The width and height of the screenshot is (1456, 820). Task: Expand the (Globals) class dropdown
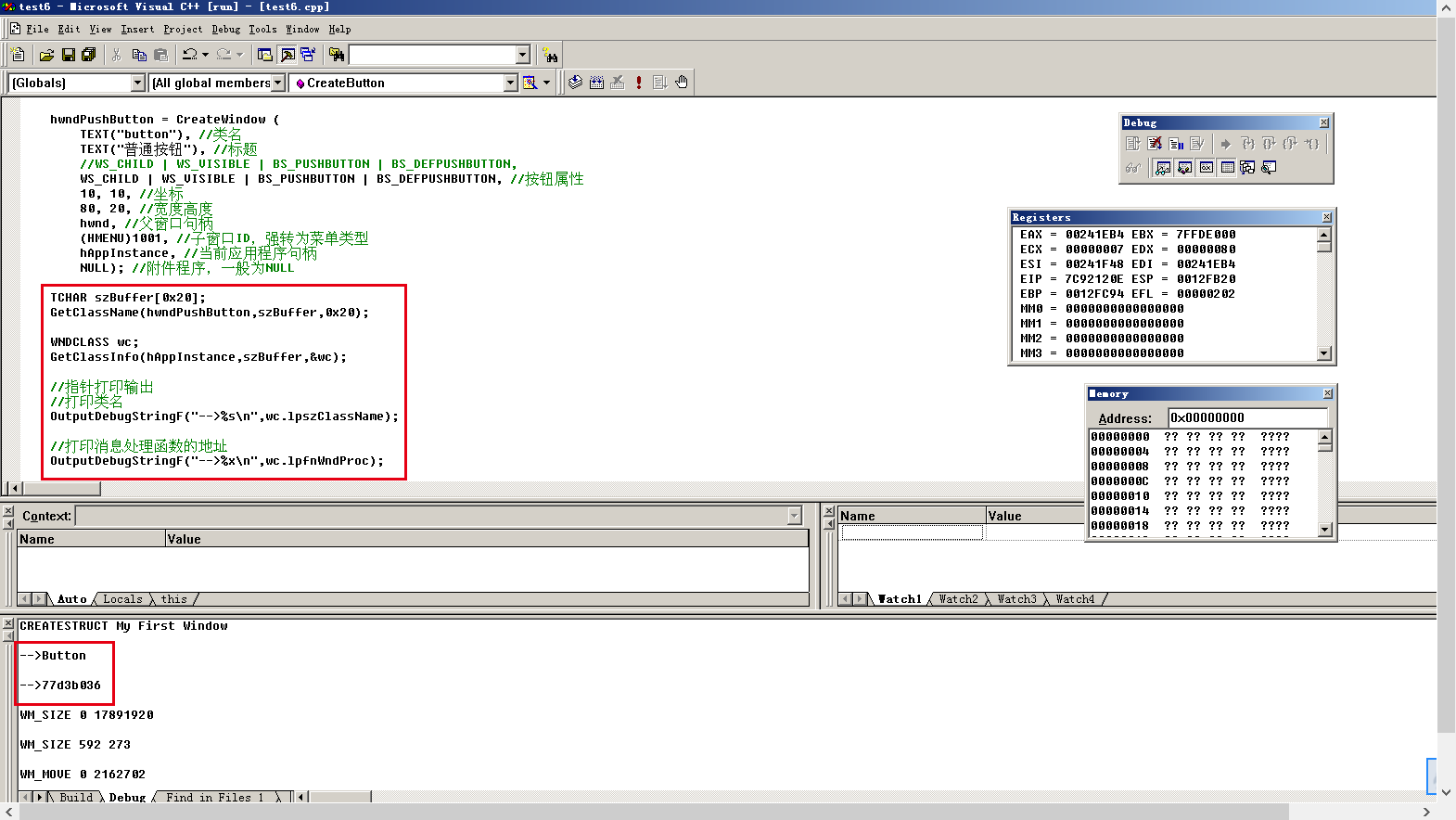(138, 83)
